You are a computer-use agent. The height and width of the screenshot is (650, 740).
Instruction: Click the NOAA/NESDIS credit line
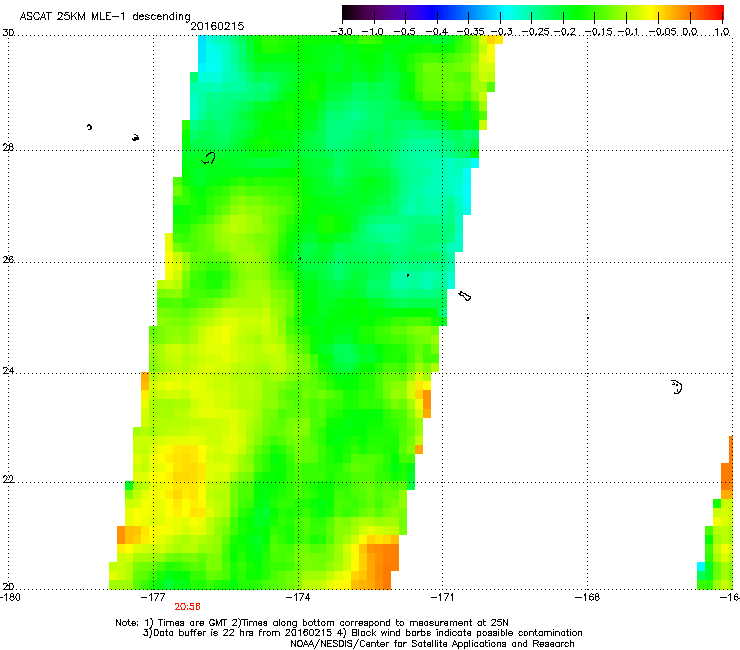432,644
